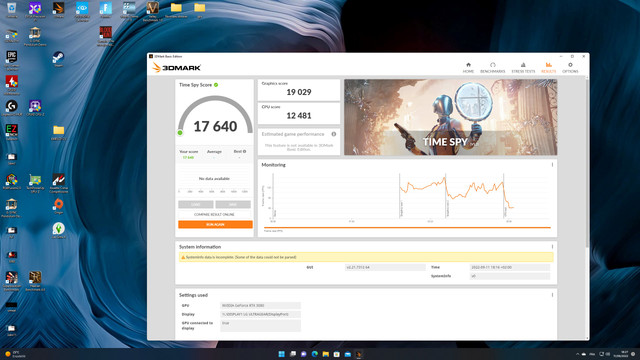Screen dimensions: 640x360
Task: Select the Heaven Benchmark 4.0 desktop icon
Action: (35, 281)
